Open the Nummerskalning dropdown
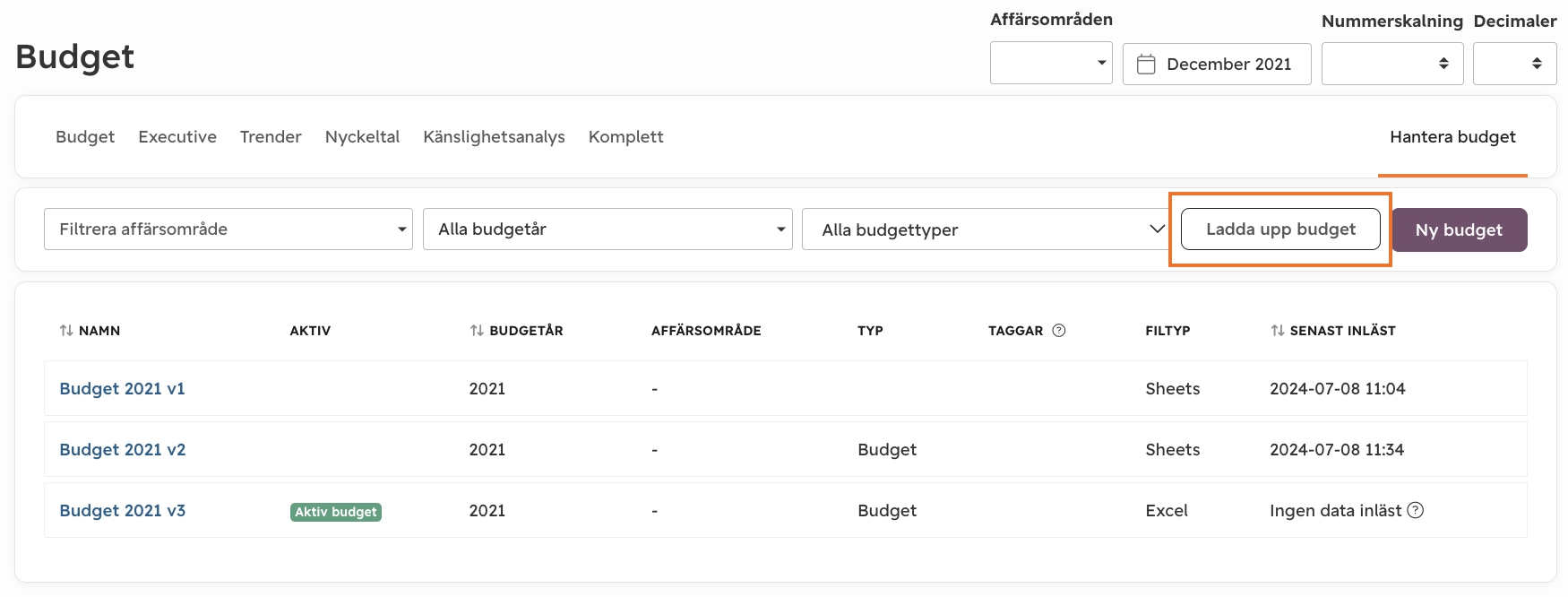Screen dimensions: 1568x597 coord(1392,64)
